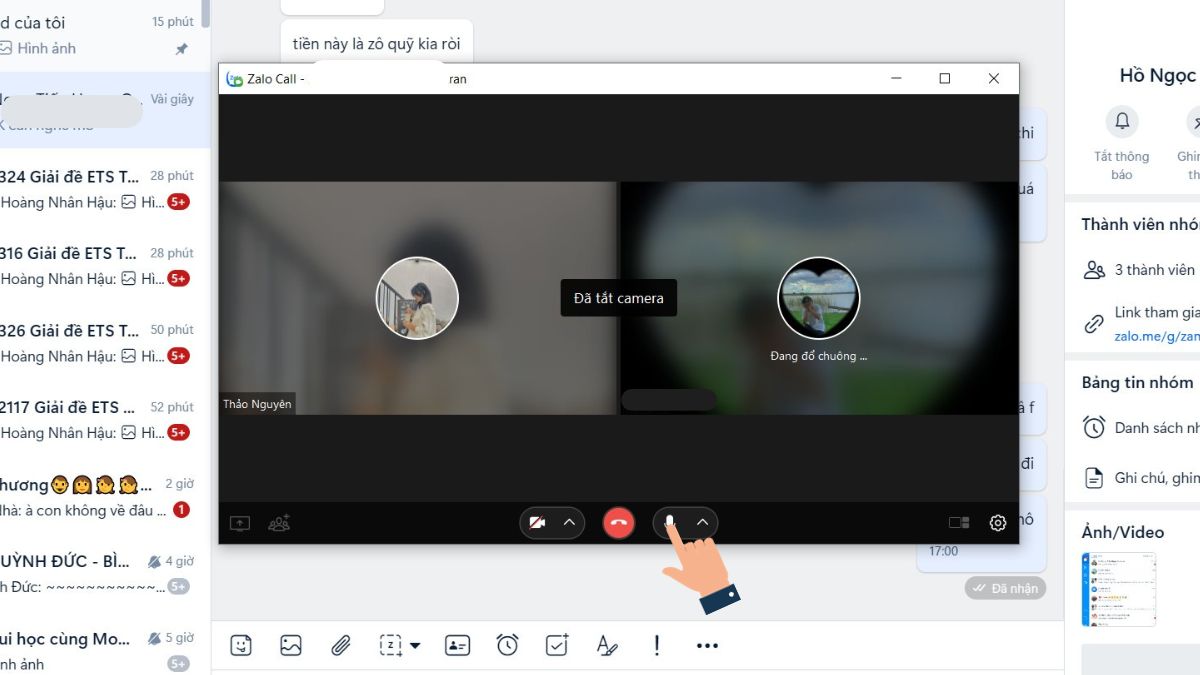Toggle the camera on in the call

(538, 523)
